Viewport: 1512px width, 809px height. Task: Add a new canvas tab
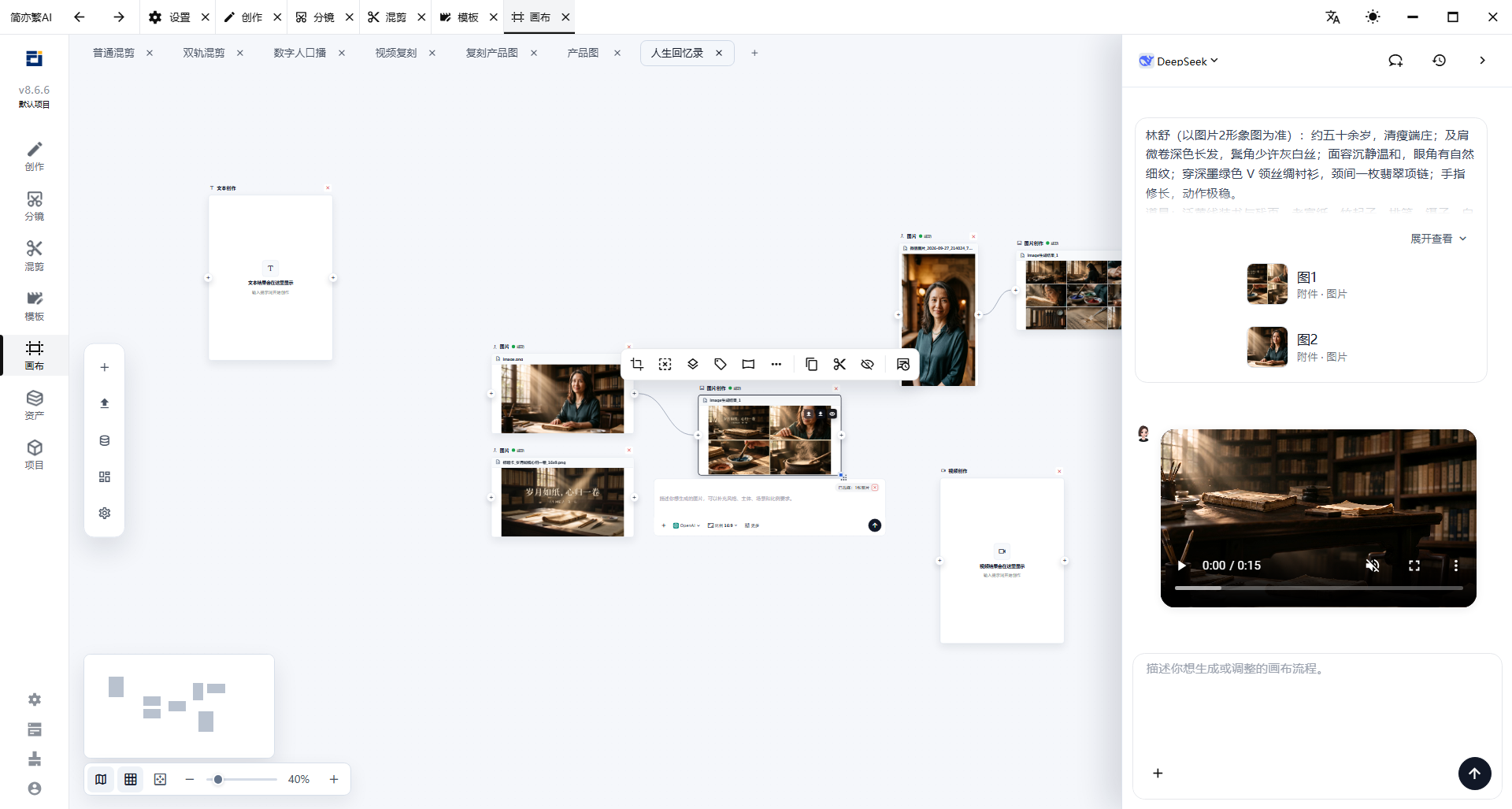pos(754,53)
